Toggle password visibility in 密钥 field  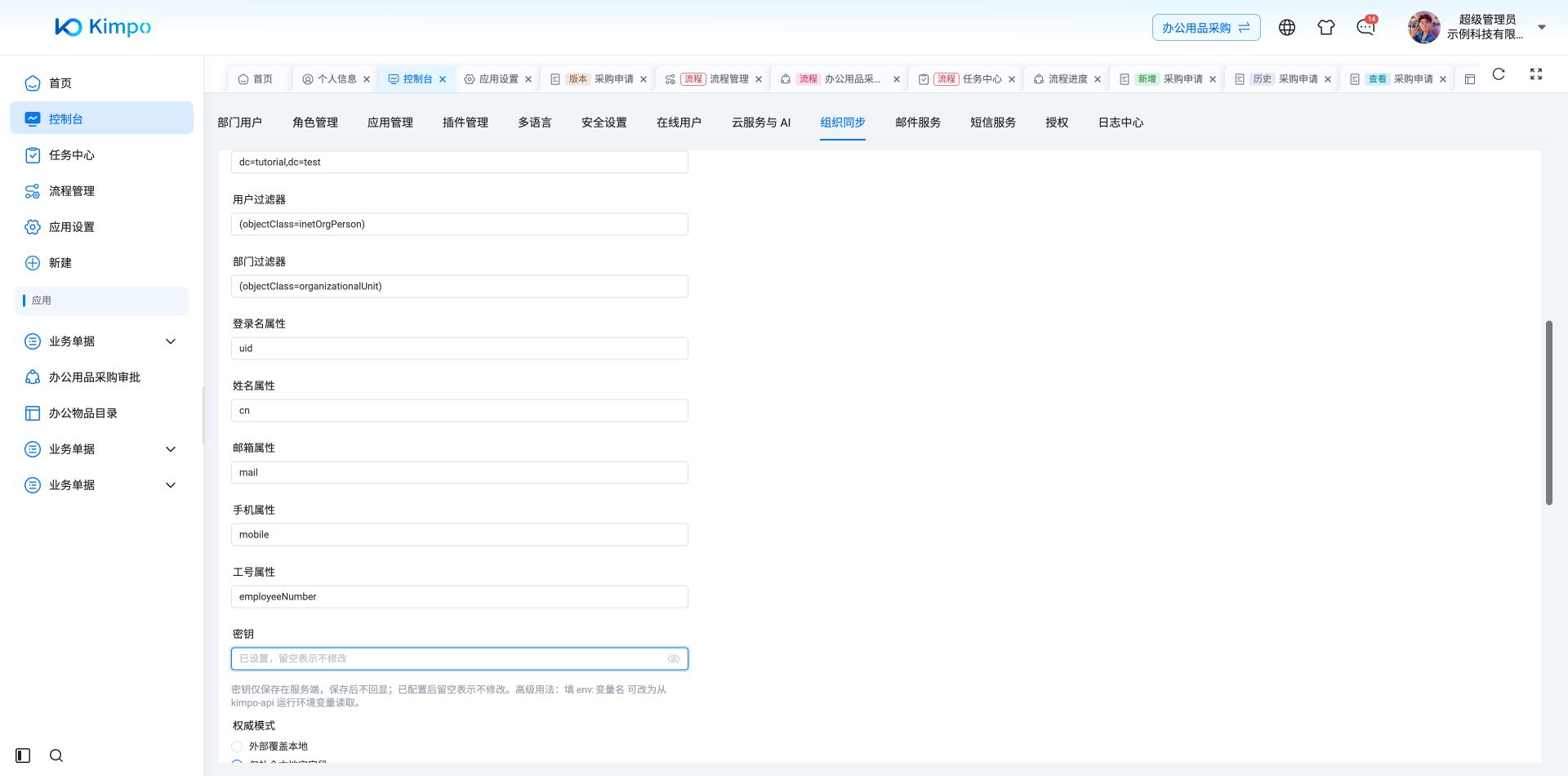[674, 659]
